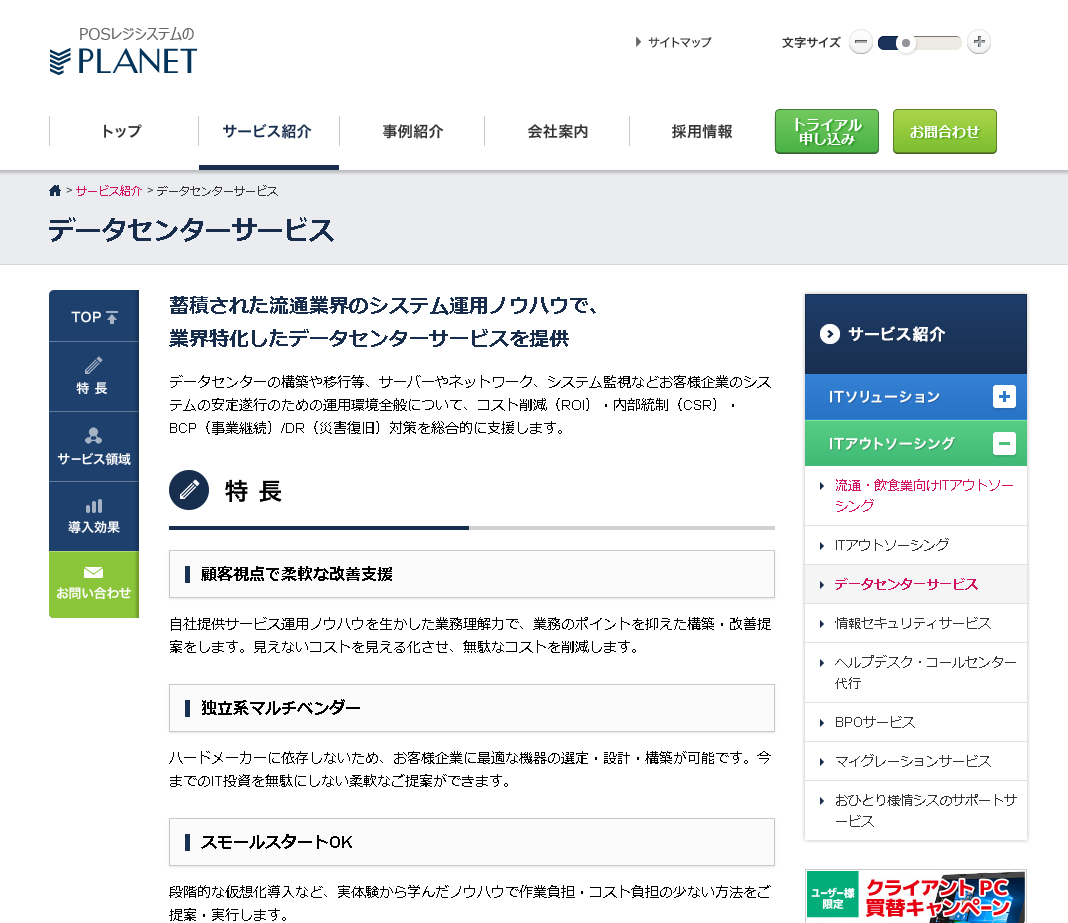This screenshot has width=1068, height=923.
Task: Select 事例紹介 in main navigation
Action: click(412, 131)
